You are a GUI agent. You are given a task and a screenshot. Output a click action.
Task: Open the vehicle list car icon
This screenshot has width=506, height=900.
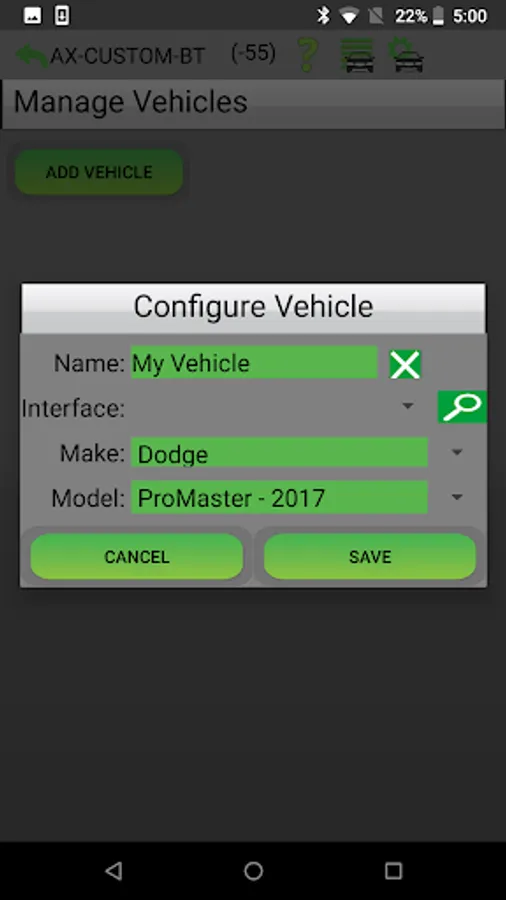pyautogui.click(x=358, y=55)
